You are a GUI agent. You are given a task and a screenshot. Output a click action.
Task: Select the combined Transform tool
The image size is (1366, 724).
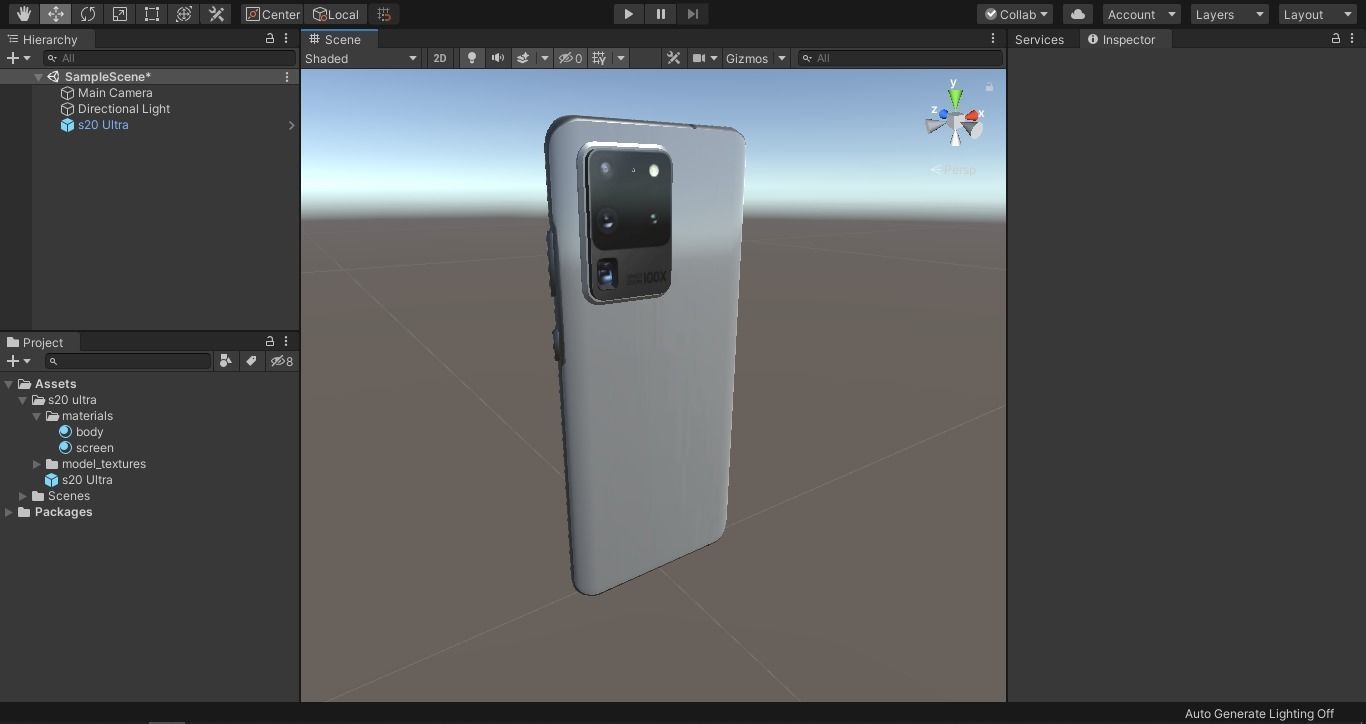coord(184,14)
